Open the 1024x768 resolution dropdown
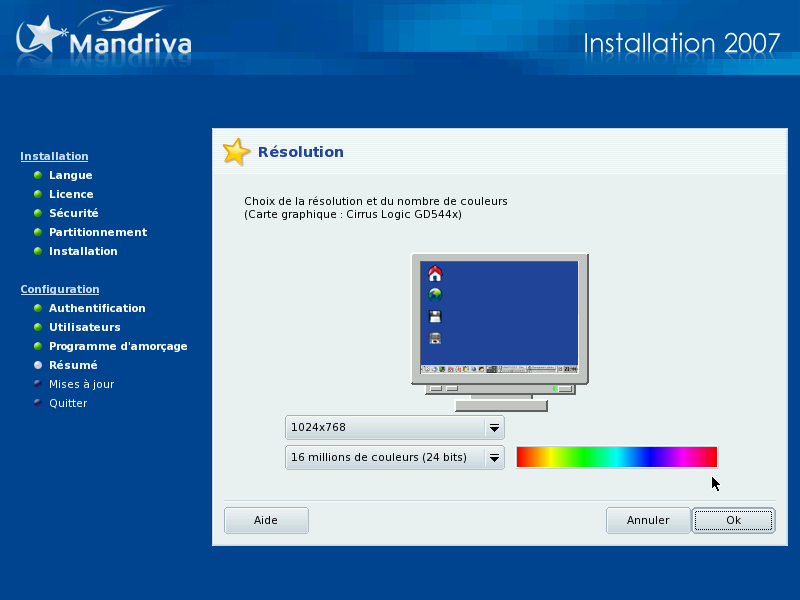This screenshot has width=800, height=600. [394, 428]
